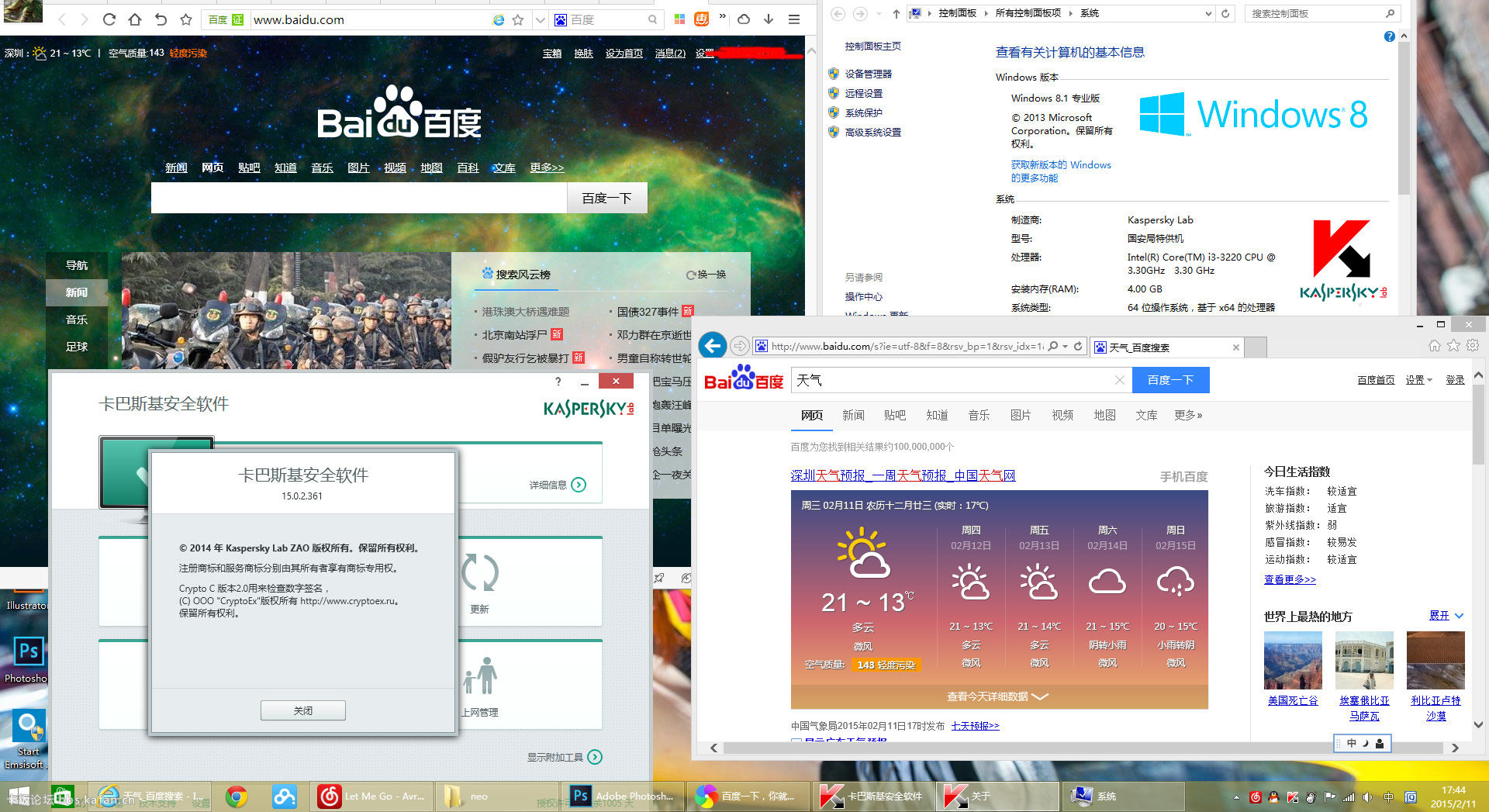Click the blue back arrow in the Internet Explorer window
Screen dimensions: 1489x812
coord(713,346)
